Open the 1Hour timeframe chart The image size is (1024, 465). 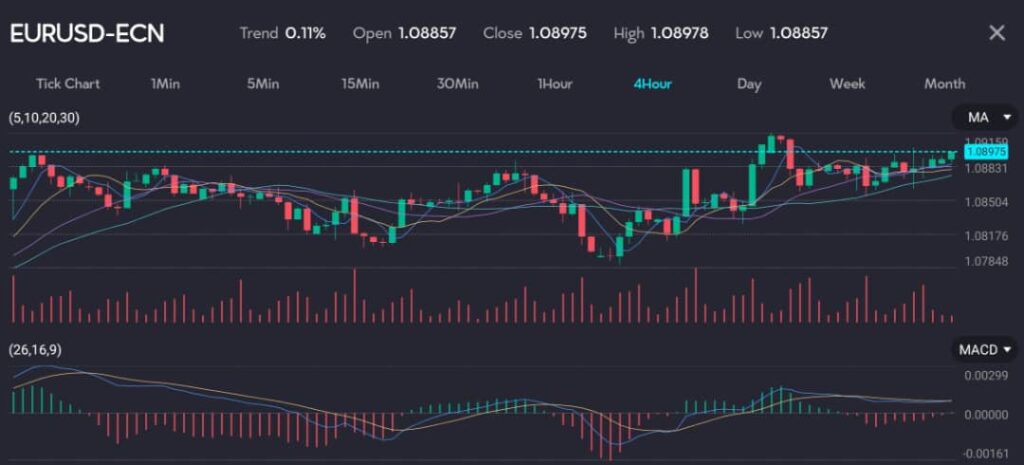click(554, 83)
